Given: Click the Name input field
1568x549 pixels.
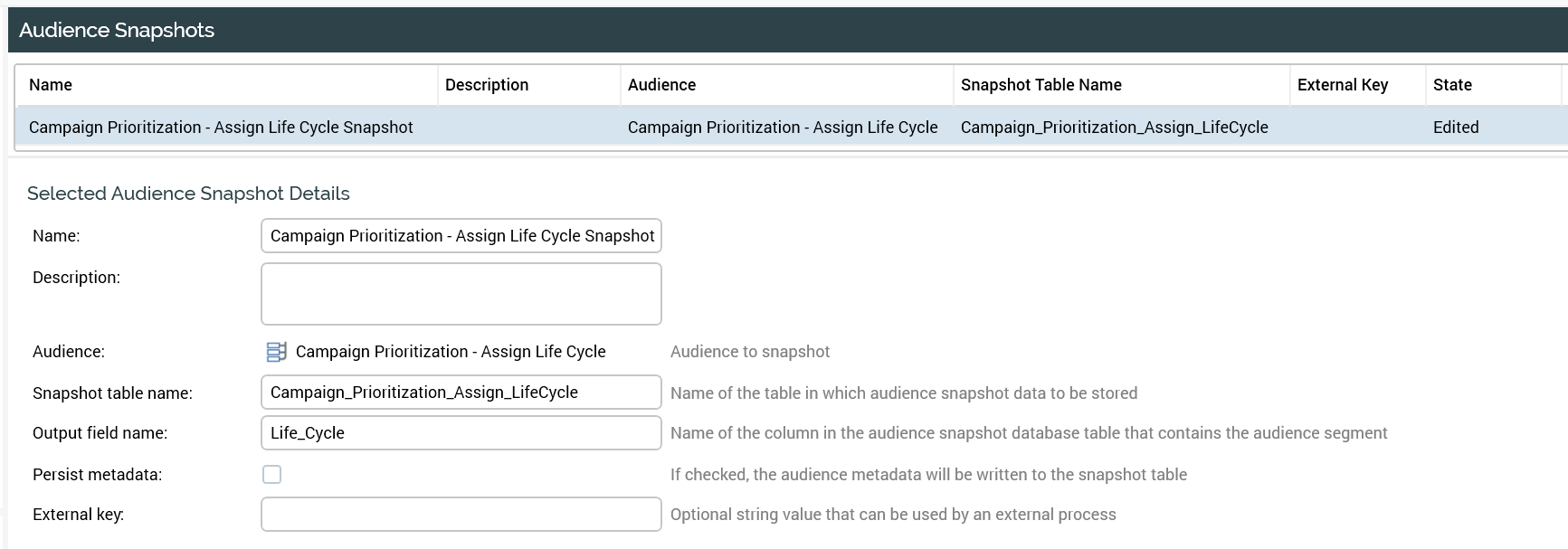Looking at the screenshot, I should (461, 236).
